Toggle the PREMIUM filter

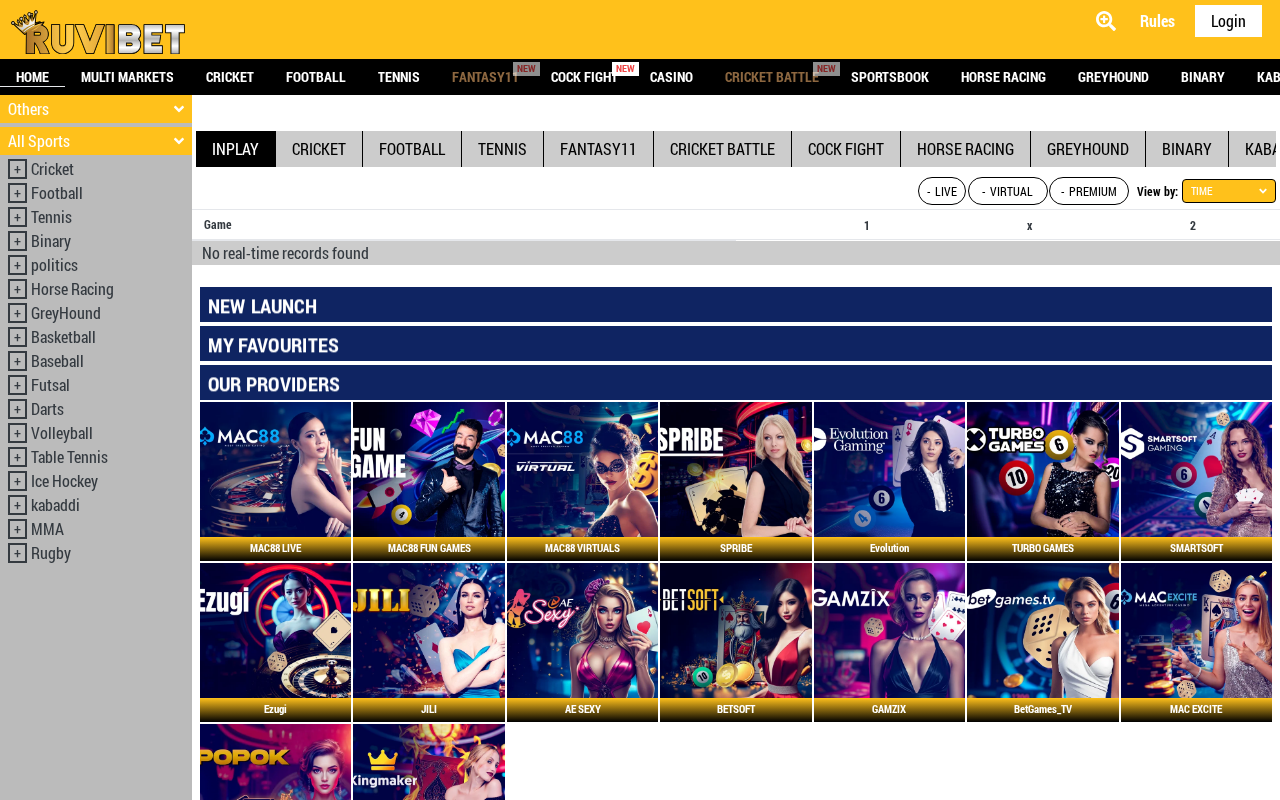click(x=1089, y=191)
